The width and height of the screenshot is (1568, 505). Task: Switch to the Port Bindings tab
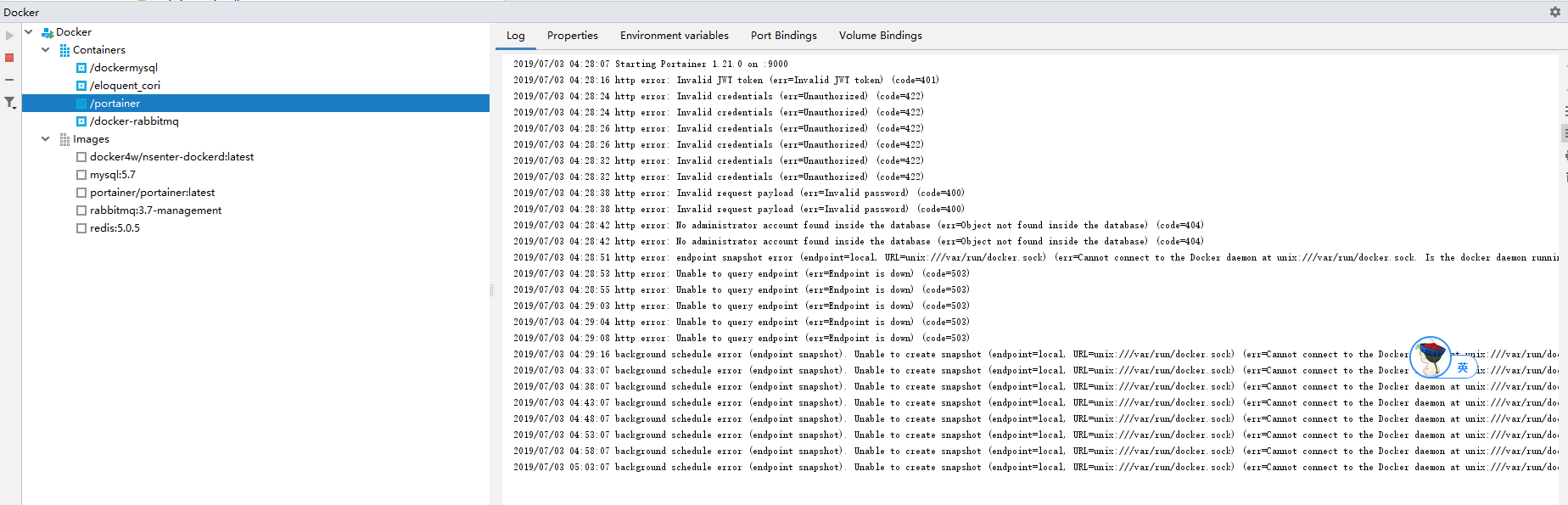(x=784, y=36)
